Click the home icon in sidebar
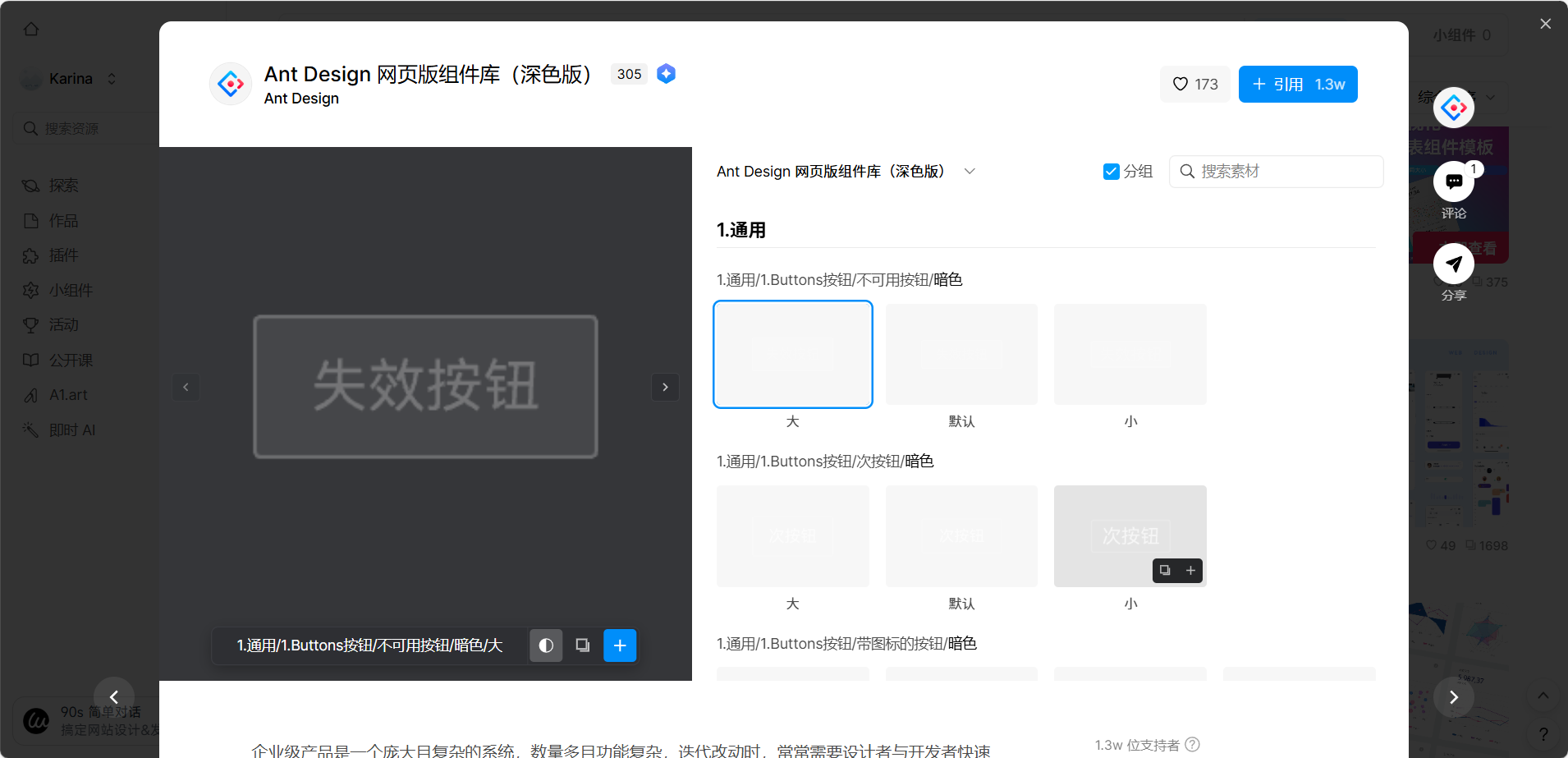Screen dimensions: 1568x758 [x=31, y=30]
